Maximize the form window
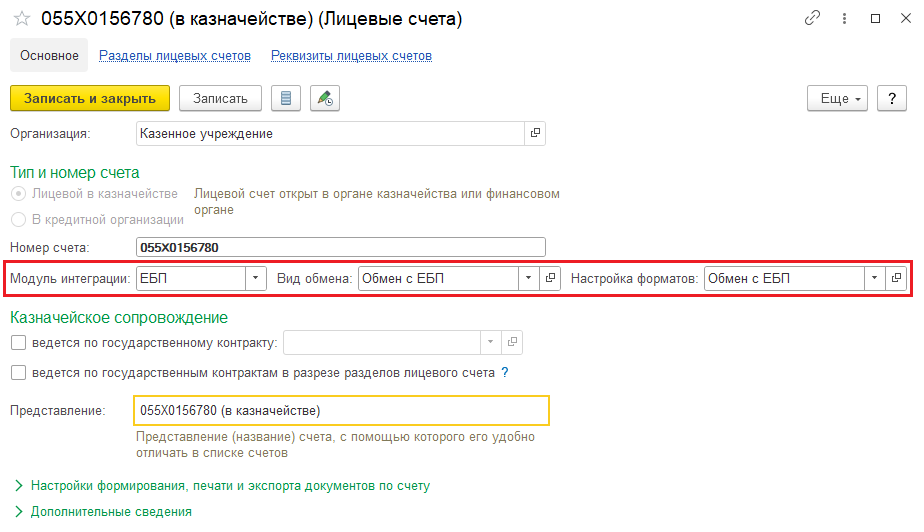The height and width of the screenshot is (532, 924). point(876,19)
